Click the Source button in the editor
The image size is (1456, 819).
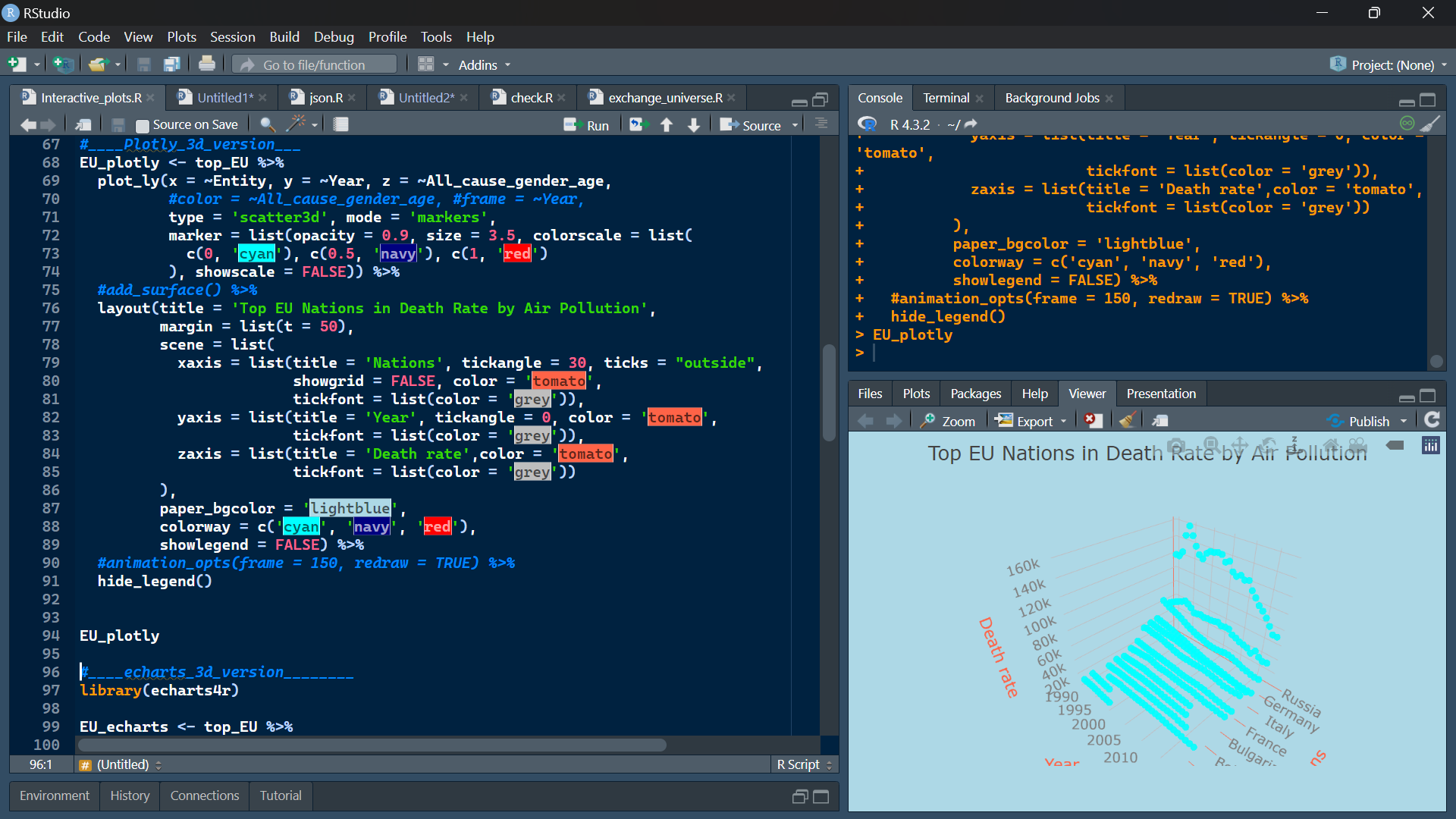pyautogui.click(x=751, y=125)
